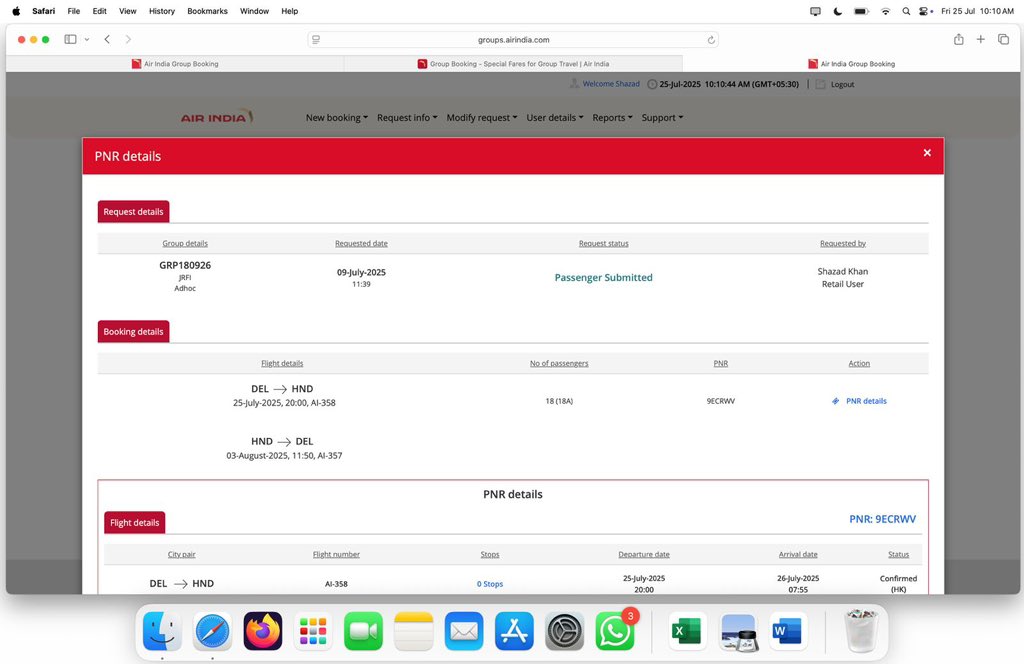Reload the page with refresh icon
This screenshot has width=1024, height=664.
(711, 40)
